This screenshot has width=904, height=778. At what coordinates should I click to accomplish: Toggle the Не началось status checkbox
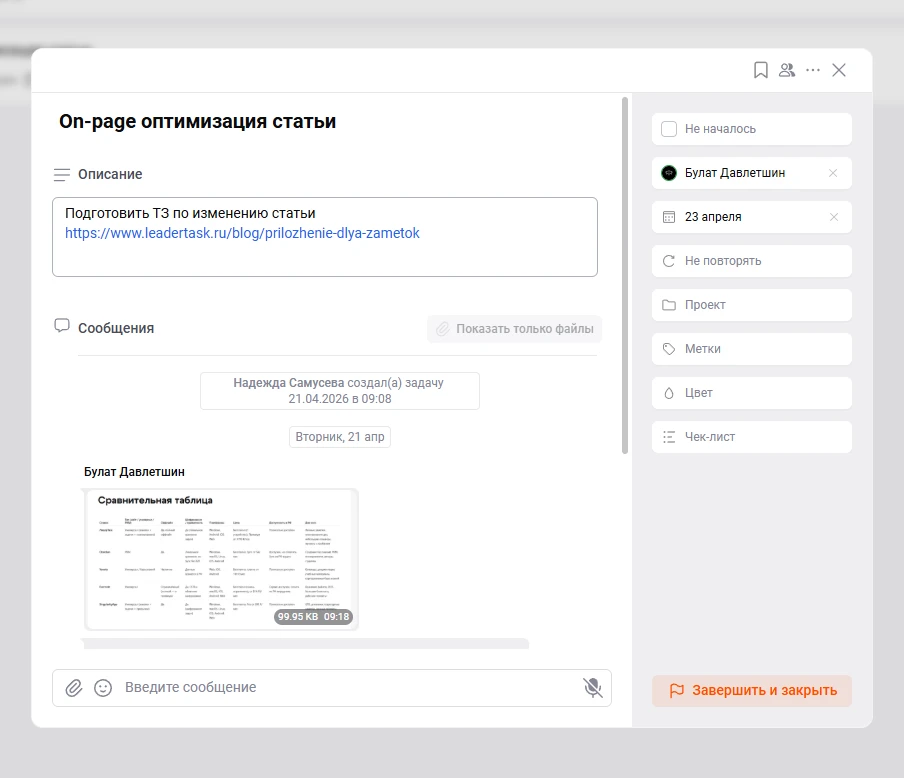670,129
